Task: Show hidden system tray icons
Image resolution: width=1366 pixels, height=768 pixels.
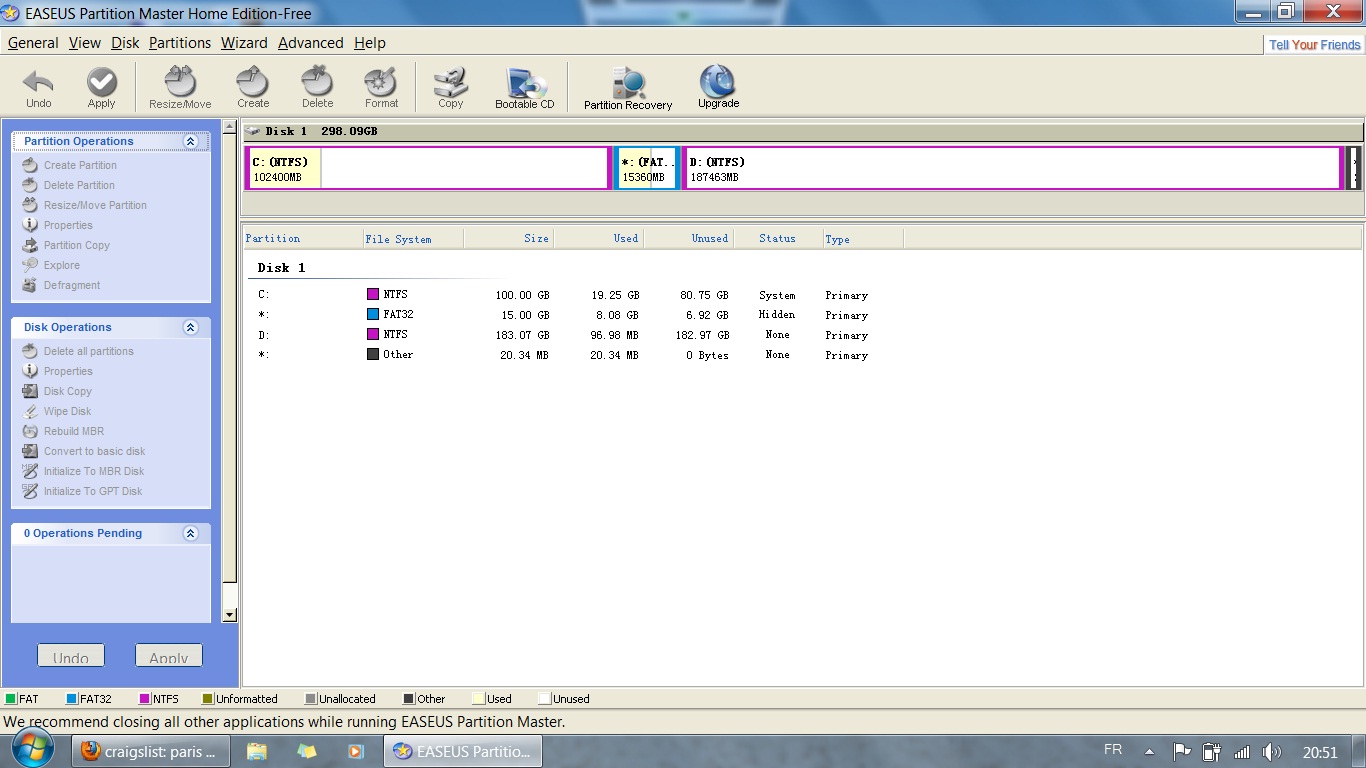Action: (x=1150, y=751)
